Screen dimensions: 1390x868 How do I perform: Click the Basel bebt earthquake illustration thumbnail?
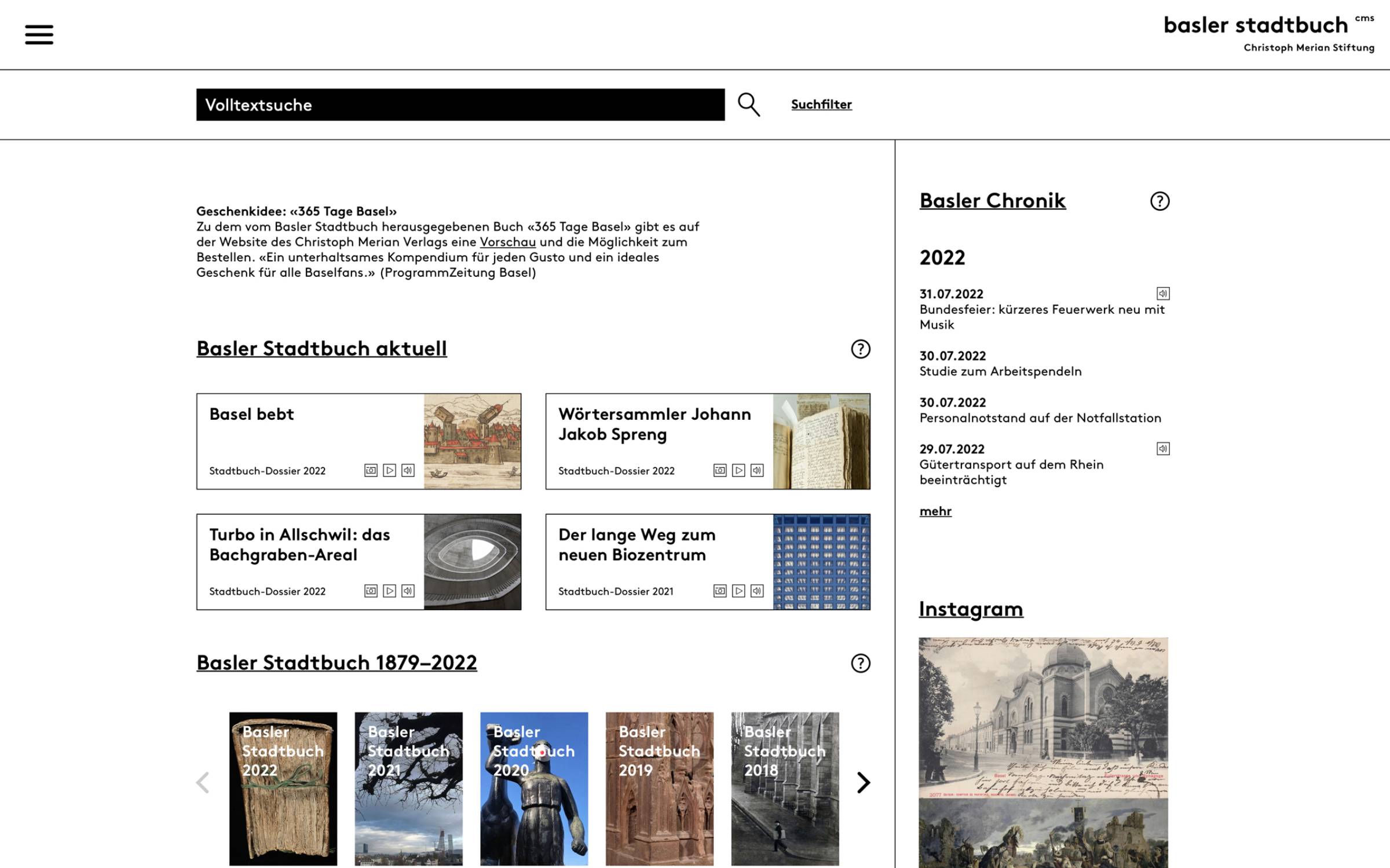pos(473,441)
